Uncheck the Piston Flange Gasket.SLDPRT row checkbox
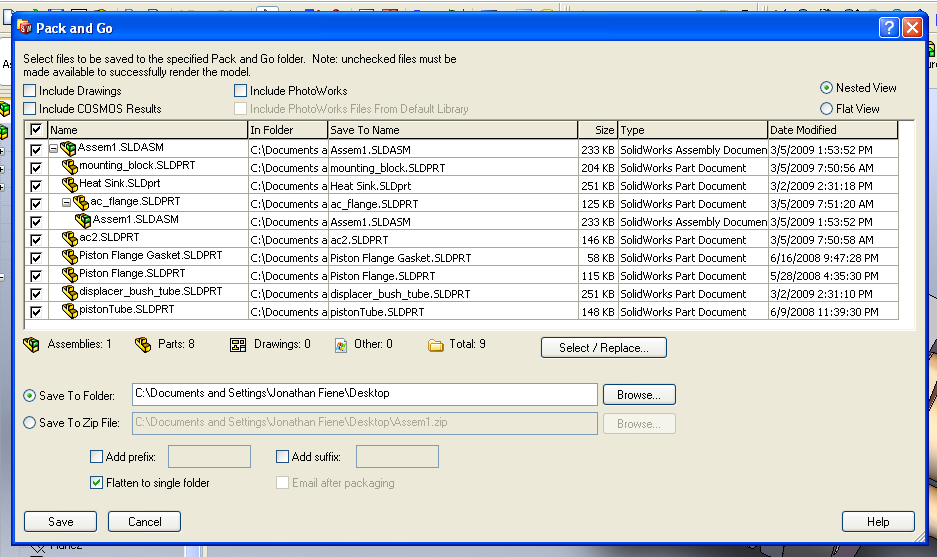 [36, 258]
